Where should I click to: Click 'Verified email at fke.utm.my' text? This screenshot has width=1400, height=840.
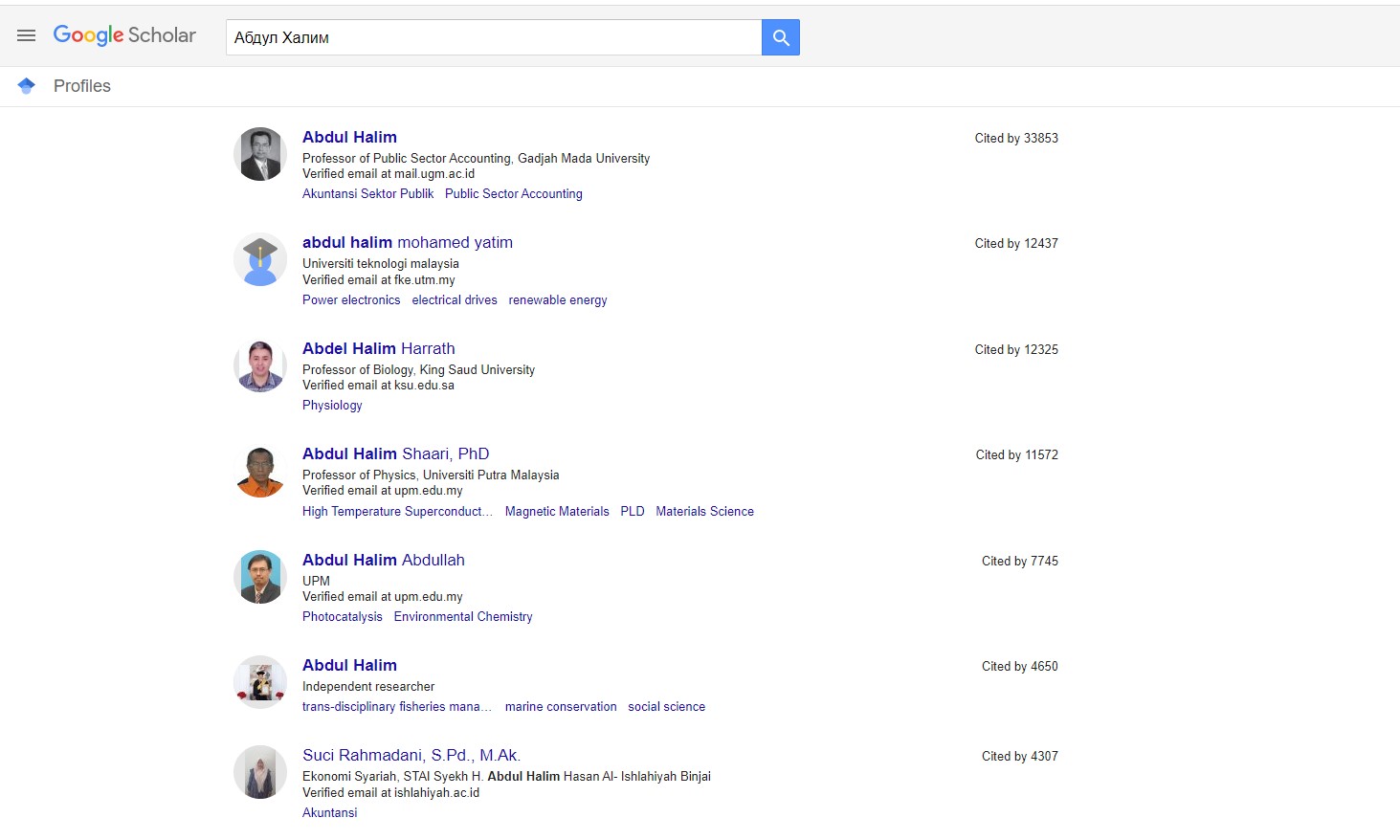[379, 279]
